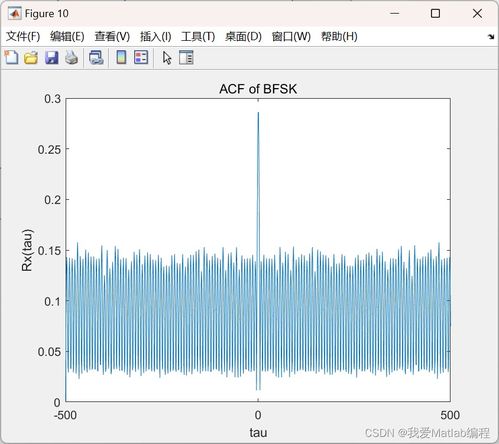Expand the 工具(T) menu
Screen dimensions: 499x444
pyautogui.click(x=198, y=36)
